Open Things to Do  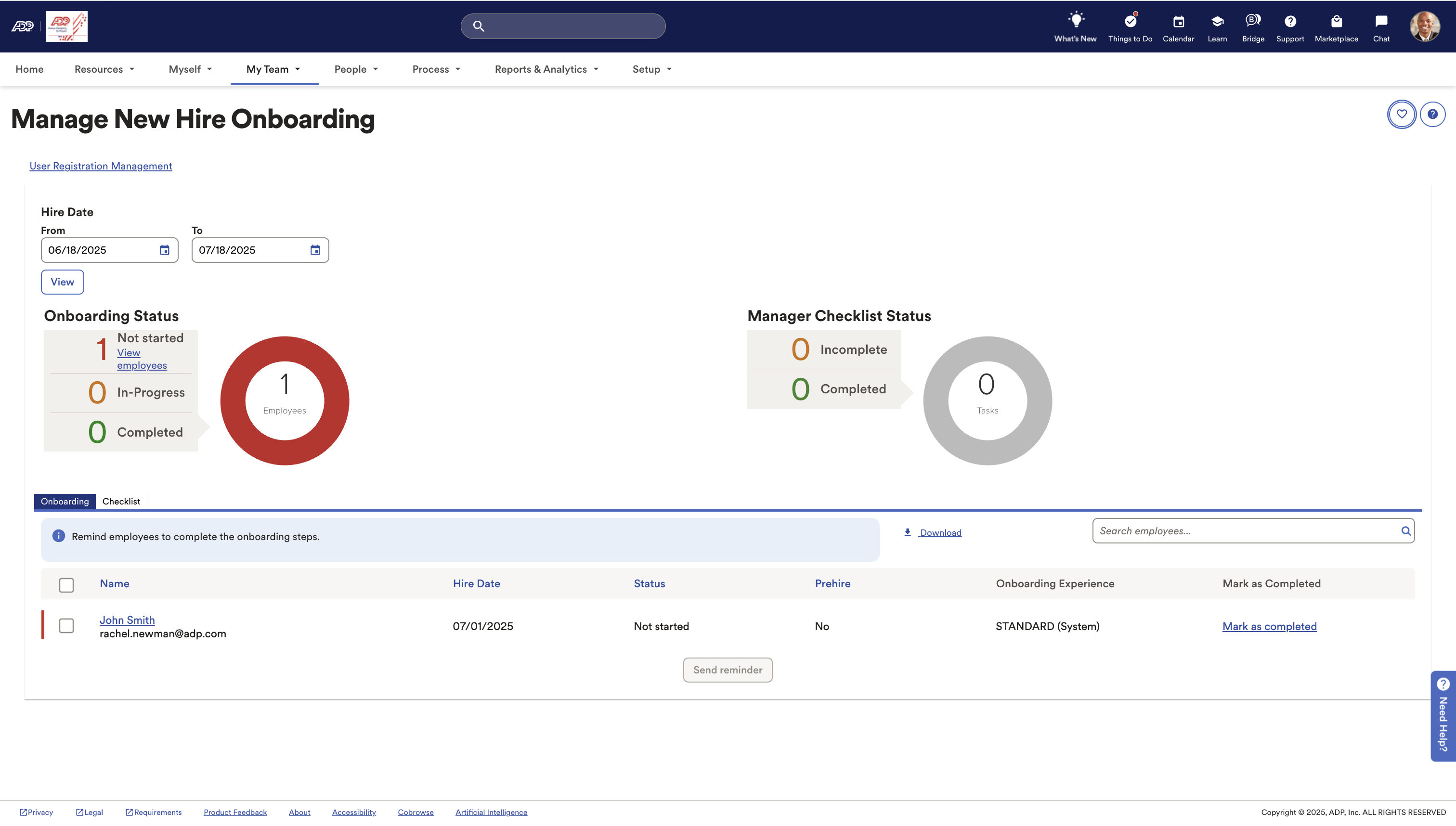pyautogui.click(x=1130, y=26)
